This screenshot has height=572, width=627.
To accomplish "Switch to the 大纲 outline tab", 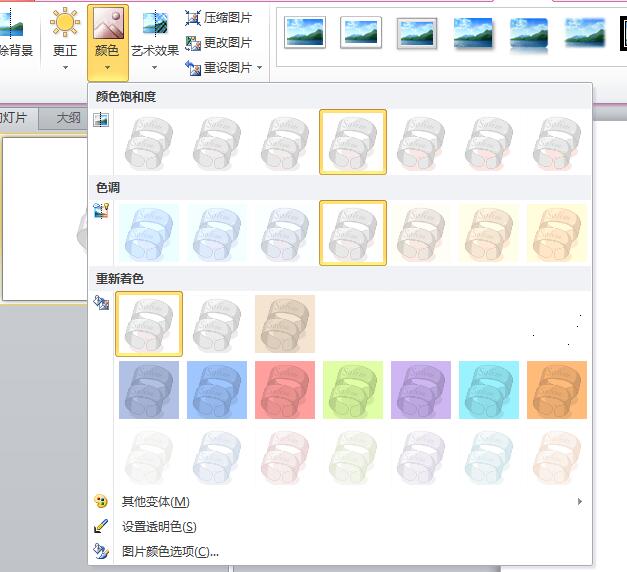I will [x=68, y=118].
